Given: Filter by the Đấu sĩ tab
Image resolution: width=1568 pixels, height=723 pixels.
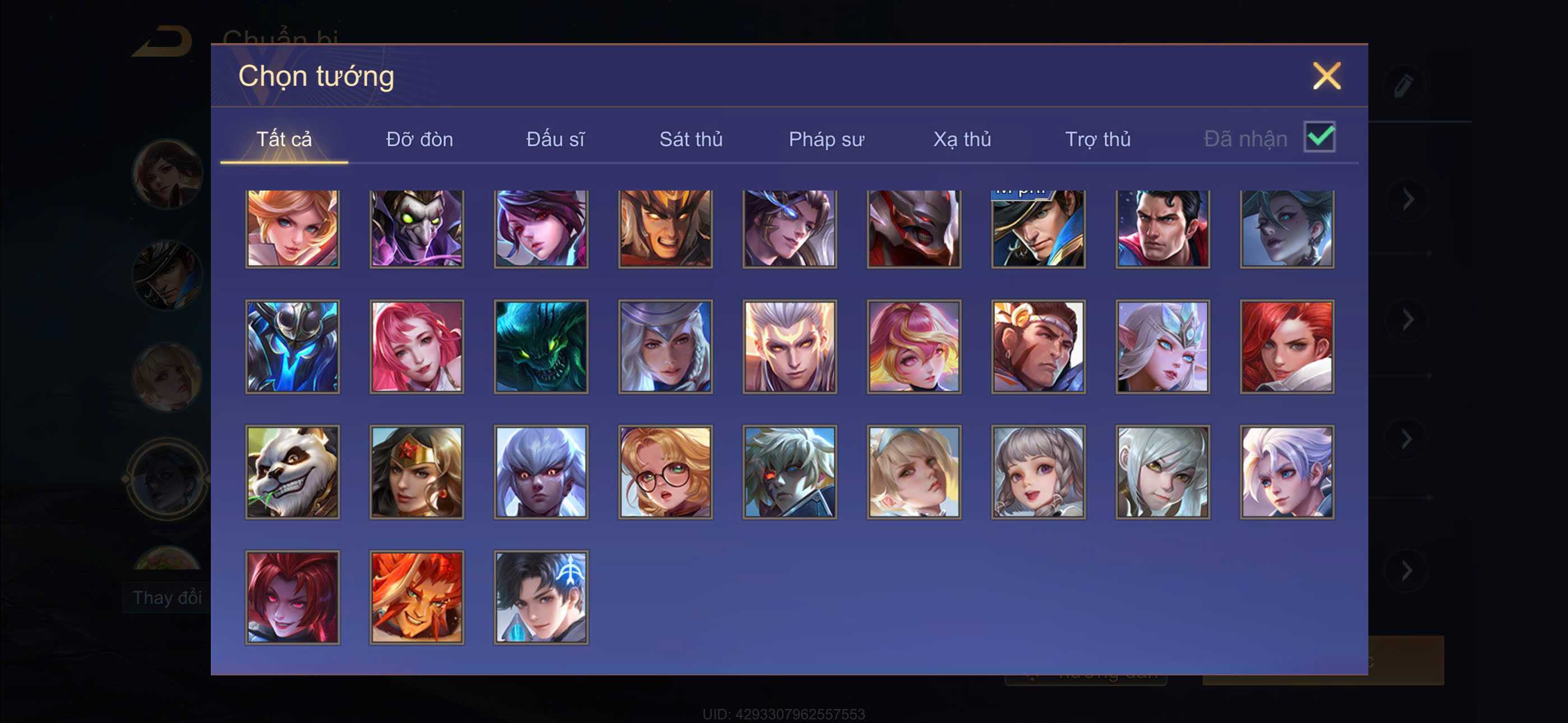Looking at the screenshot, I should click(555, 140).
